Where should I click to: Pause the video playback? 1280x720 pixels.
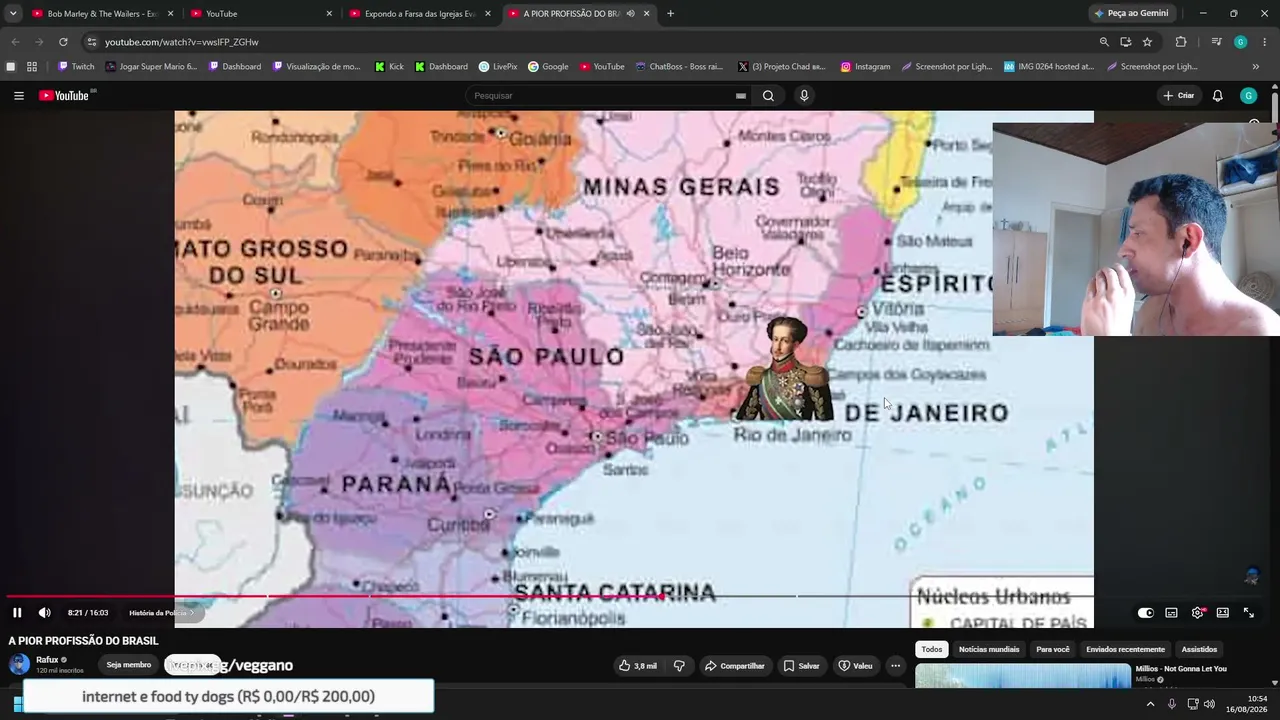pos(17,613)
